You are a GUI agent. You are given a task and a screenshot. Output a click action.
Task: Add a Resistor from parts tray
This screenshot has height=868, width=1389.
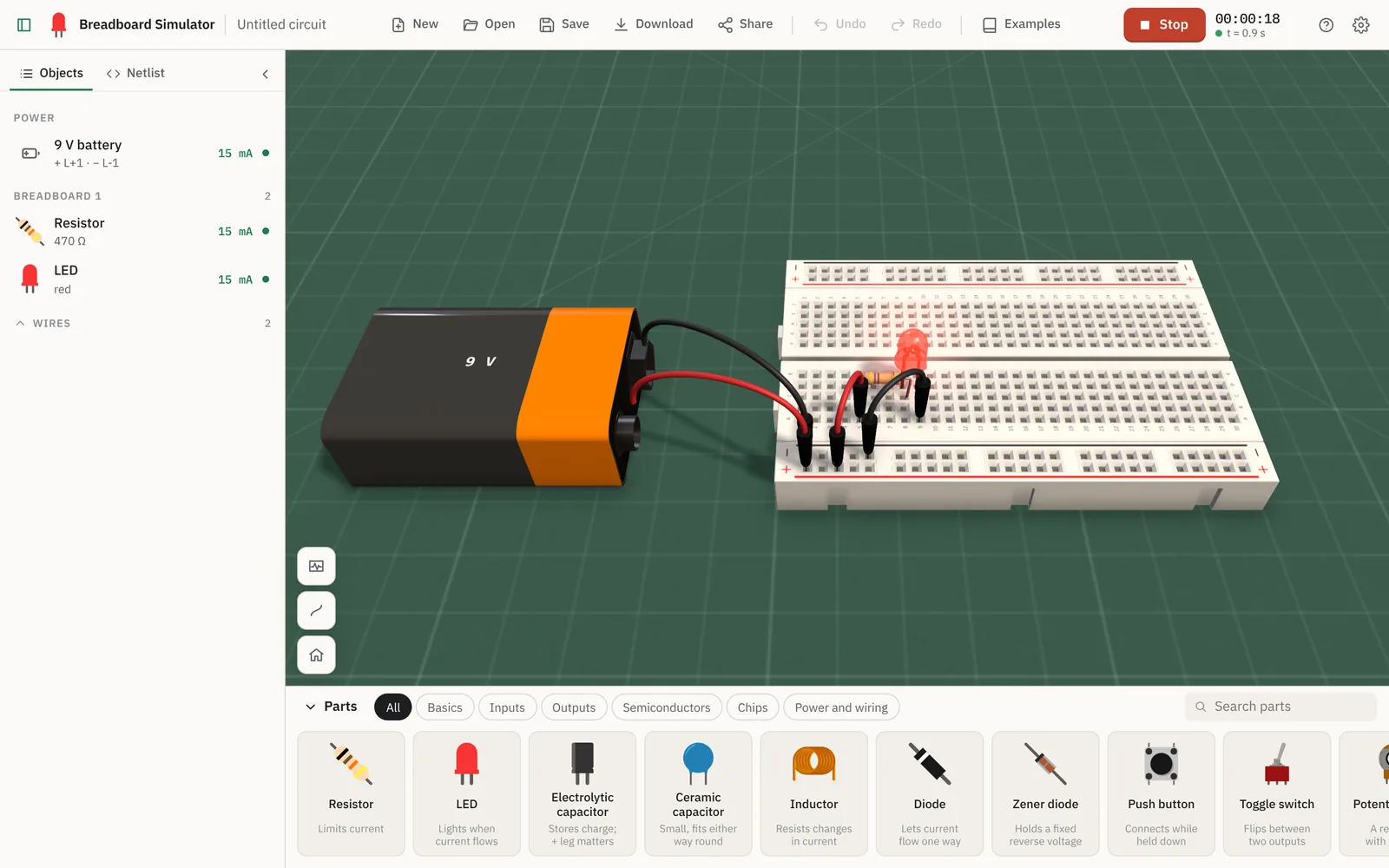coord(351,793)
